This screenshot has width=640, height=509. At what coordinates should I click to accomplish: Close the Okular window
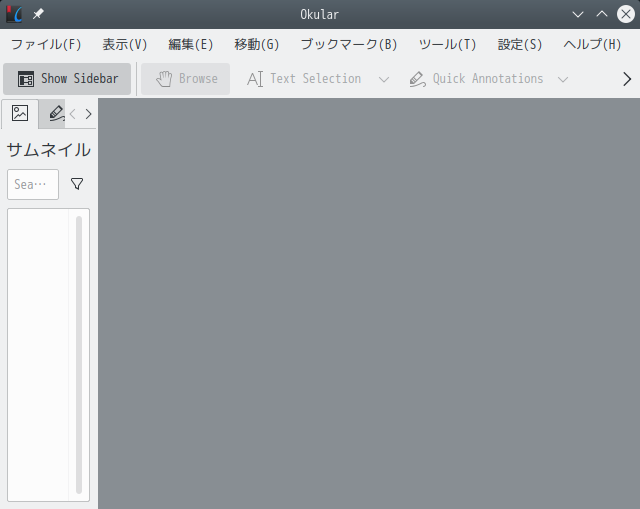(626, 14)
